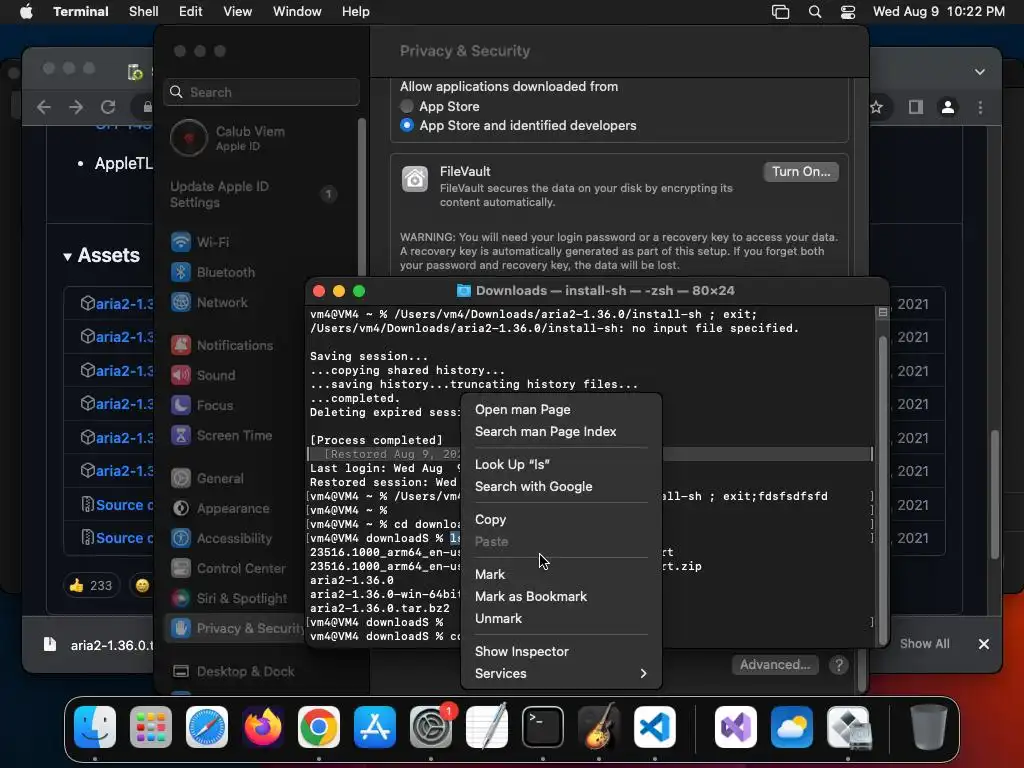Open Visual Studio purple icon in Dock
Screen dimensions: 1024x768
click(736, 727)
